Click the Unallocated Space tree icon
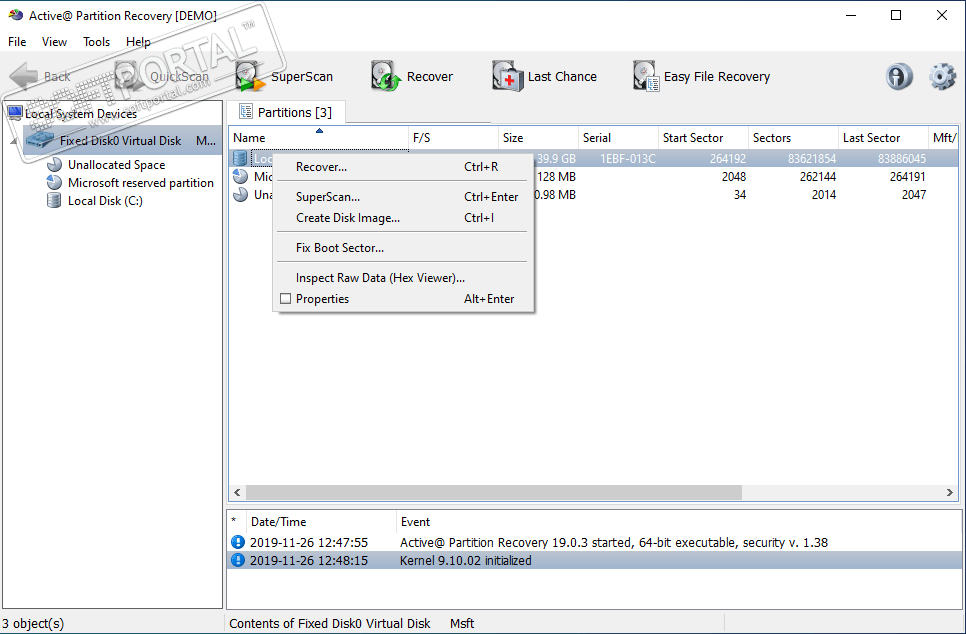966x634 pixels. (x=55, y=165)
